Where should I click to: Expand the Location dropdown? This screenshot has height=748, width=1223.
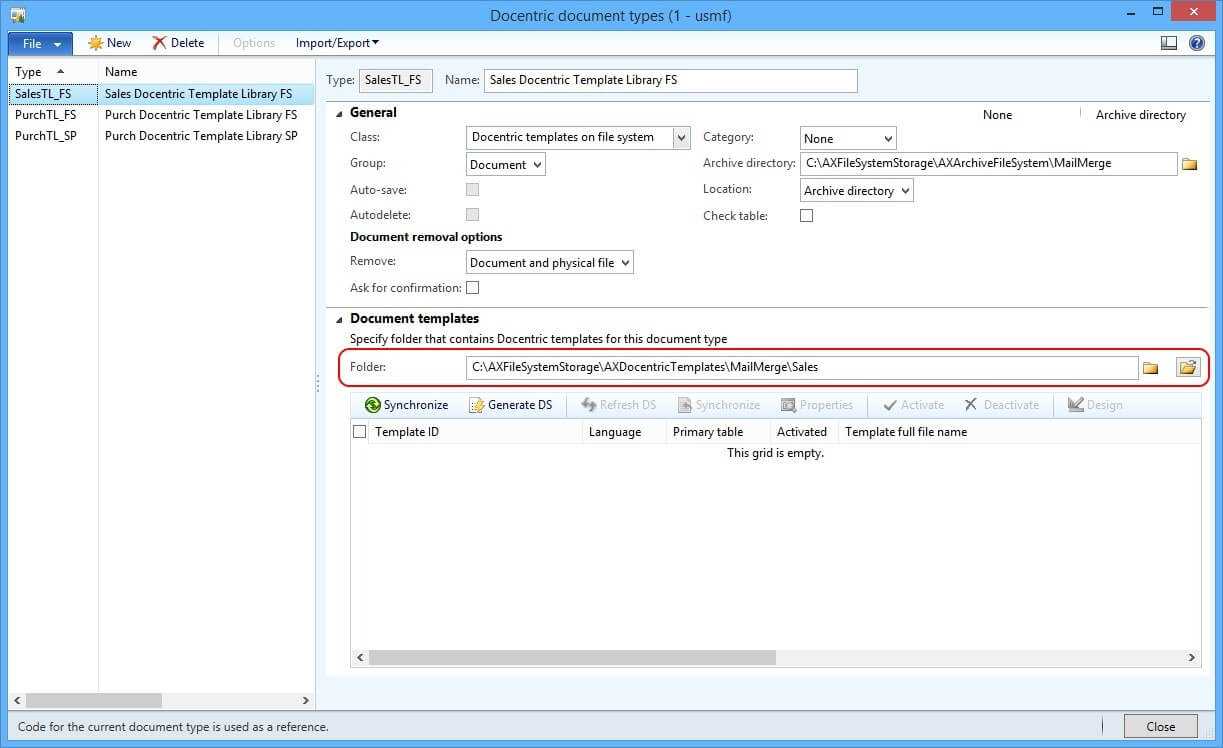(x=904, y=191)
